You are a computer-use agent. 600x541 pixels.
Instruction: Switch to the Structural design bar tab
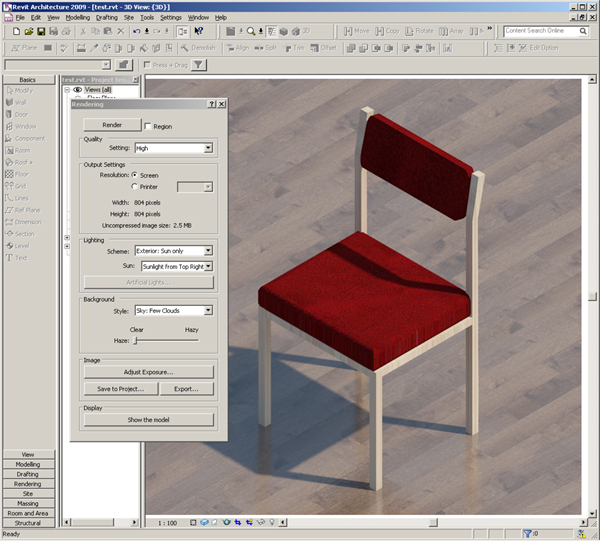28,523
